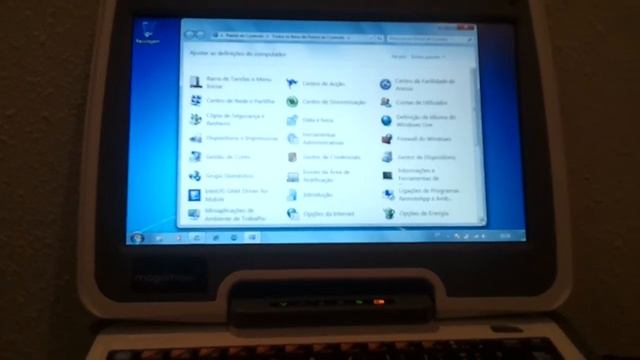Open Intel GMA Driver for Mobile icon
This screenshot has height=360, width=640.
click(194, 195)
